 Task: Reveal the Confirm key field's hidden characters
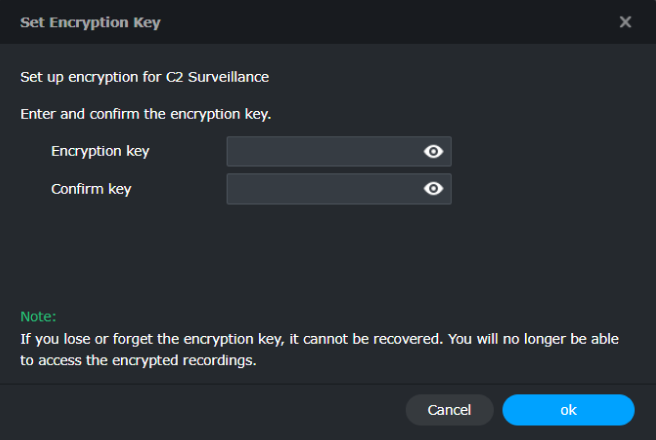click(x=433, y=189)
